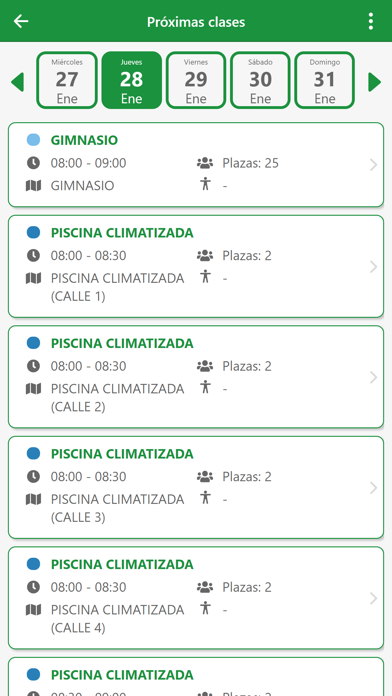Screen dimensions: 392x696
Task: Open the PISCINA CLIMATIZADA CALLE 2 title
Action: [122, 343]
